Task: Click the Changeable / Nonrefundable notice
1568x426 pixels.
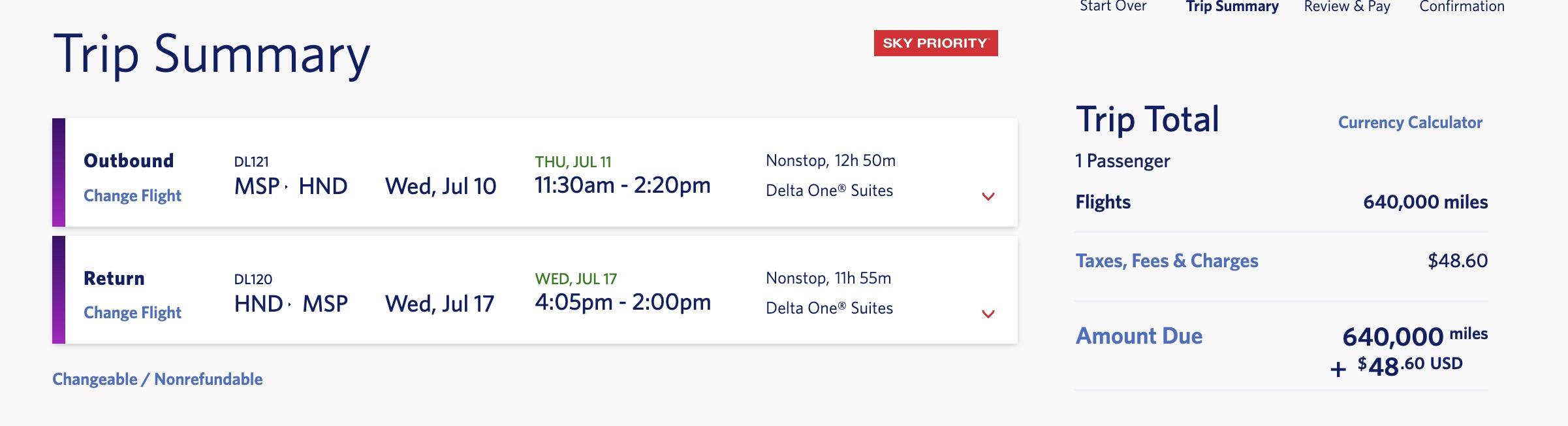Action: click(157, 378)
